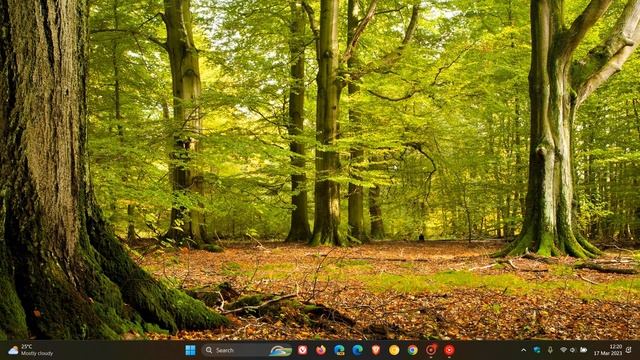Viewport: 640px width, 360px height.
Task: Open the Wi-Fi network tray icon
Action: 564,350
